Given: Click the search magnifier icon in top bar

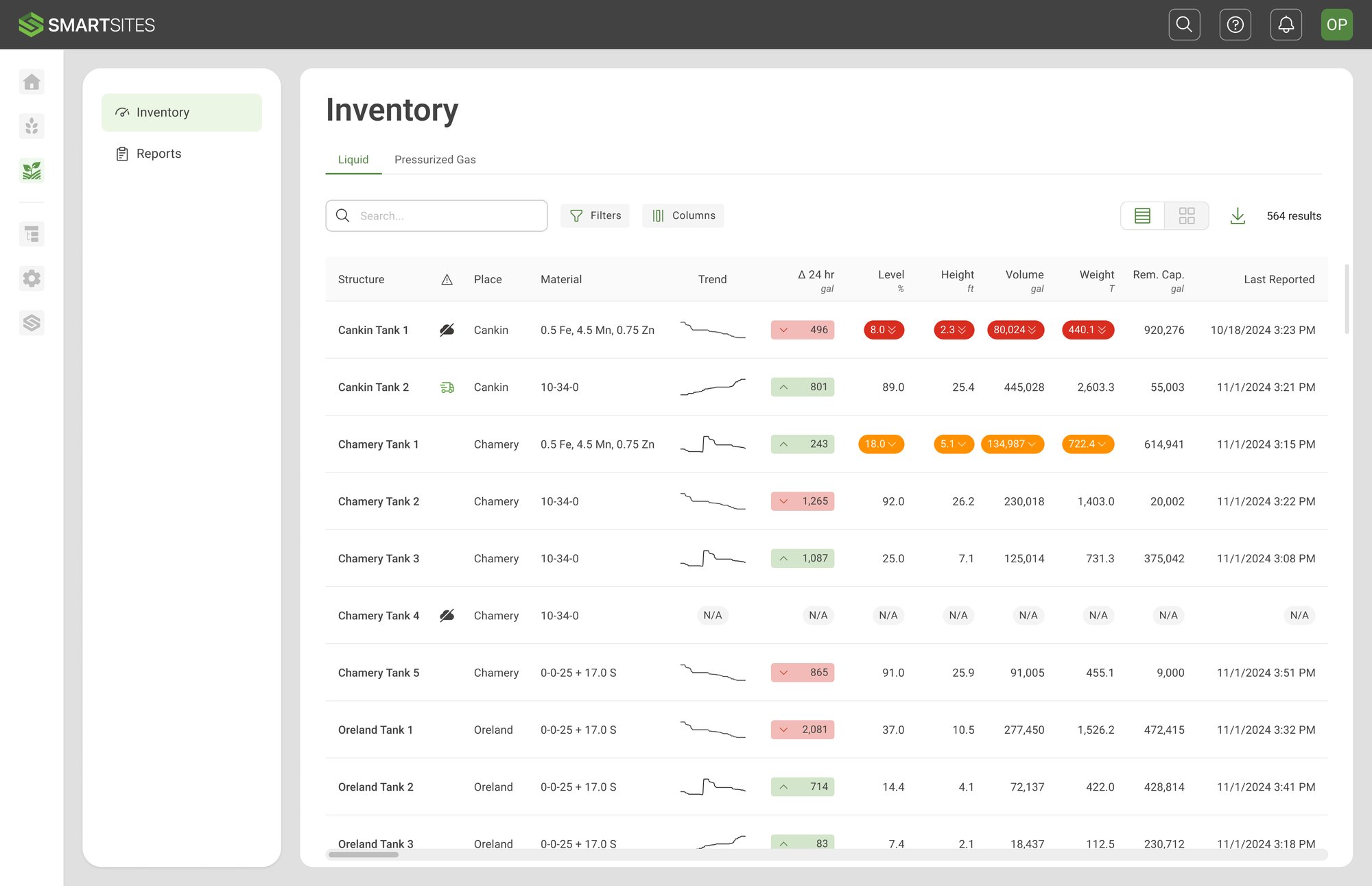Looking at the screenshot, I should click(1184, 25).
